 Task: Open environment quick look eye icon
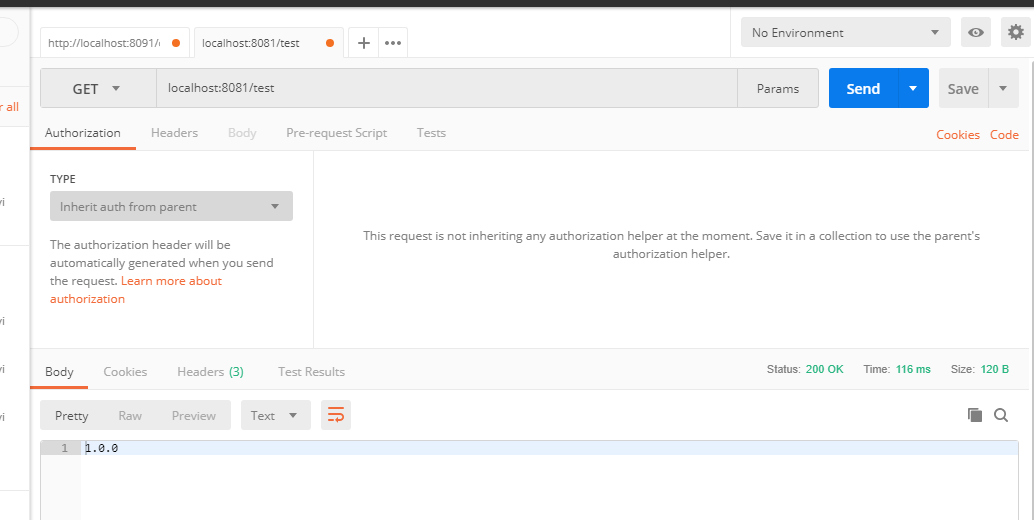click(x=976, y=32)
